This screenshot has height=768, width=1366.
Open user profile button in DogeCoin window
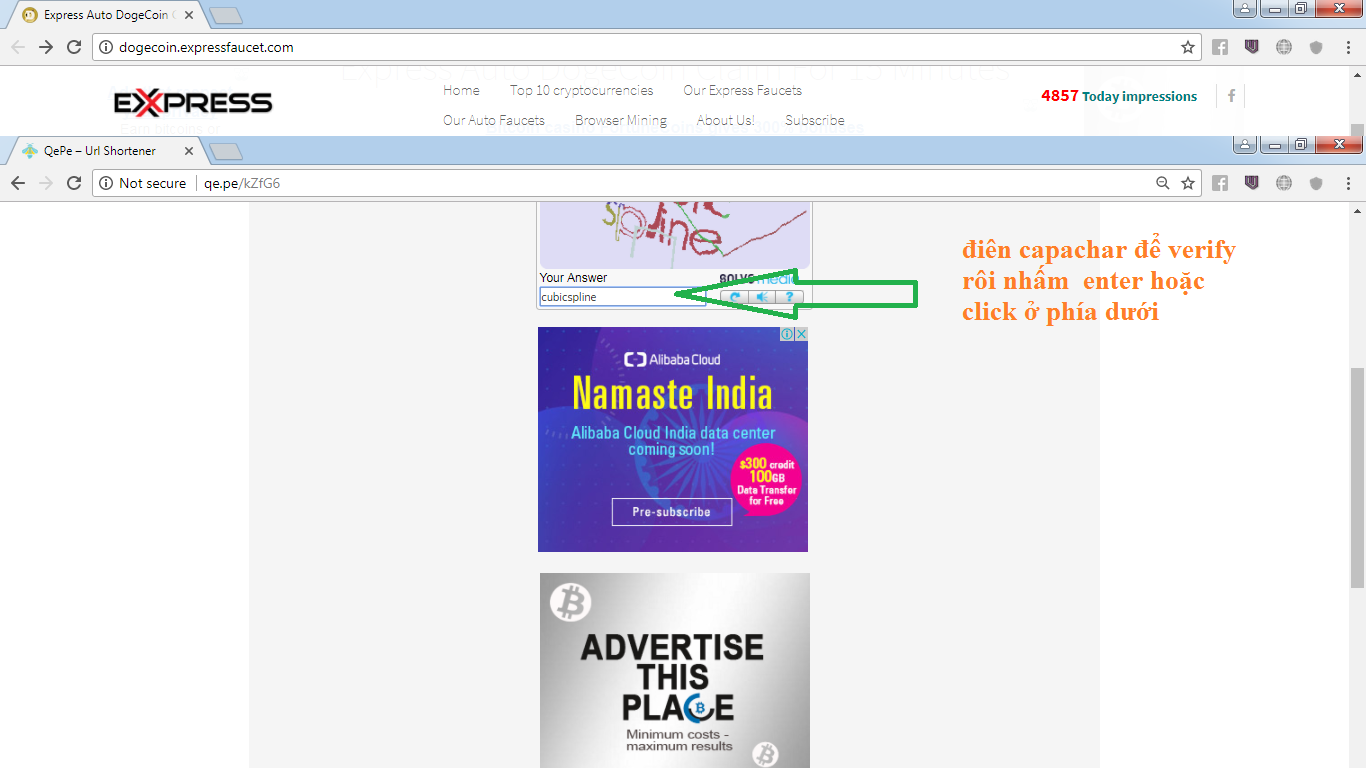pos(1245,9)
